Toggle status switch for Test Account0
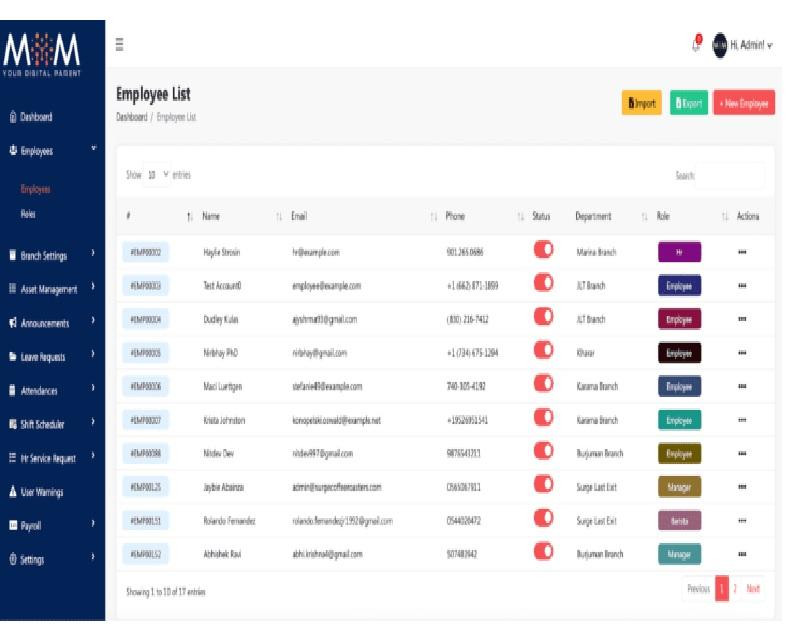The height and width of the screenshot is (632, 808). (x=544, y=285)
